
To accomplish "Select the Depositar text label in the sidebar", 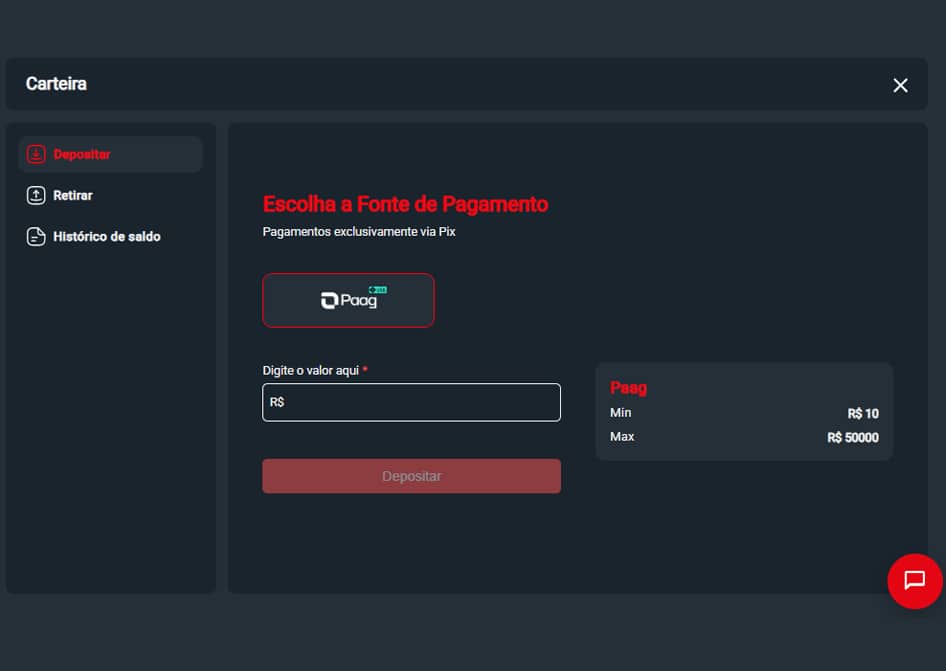I will click(82, 154).
